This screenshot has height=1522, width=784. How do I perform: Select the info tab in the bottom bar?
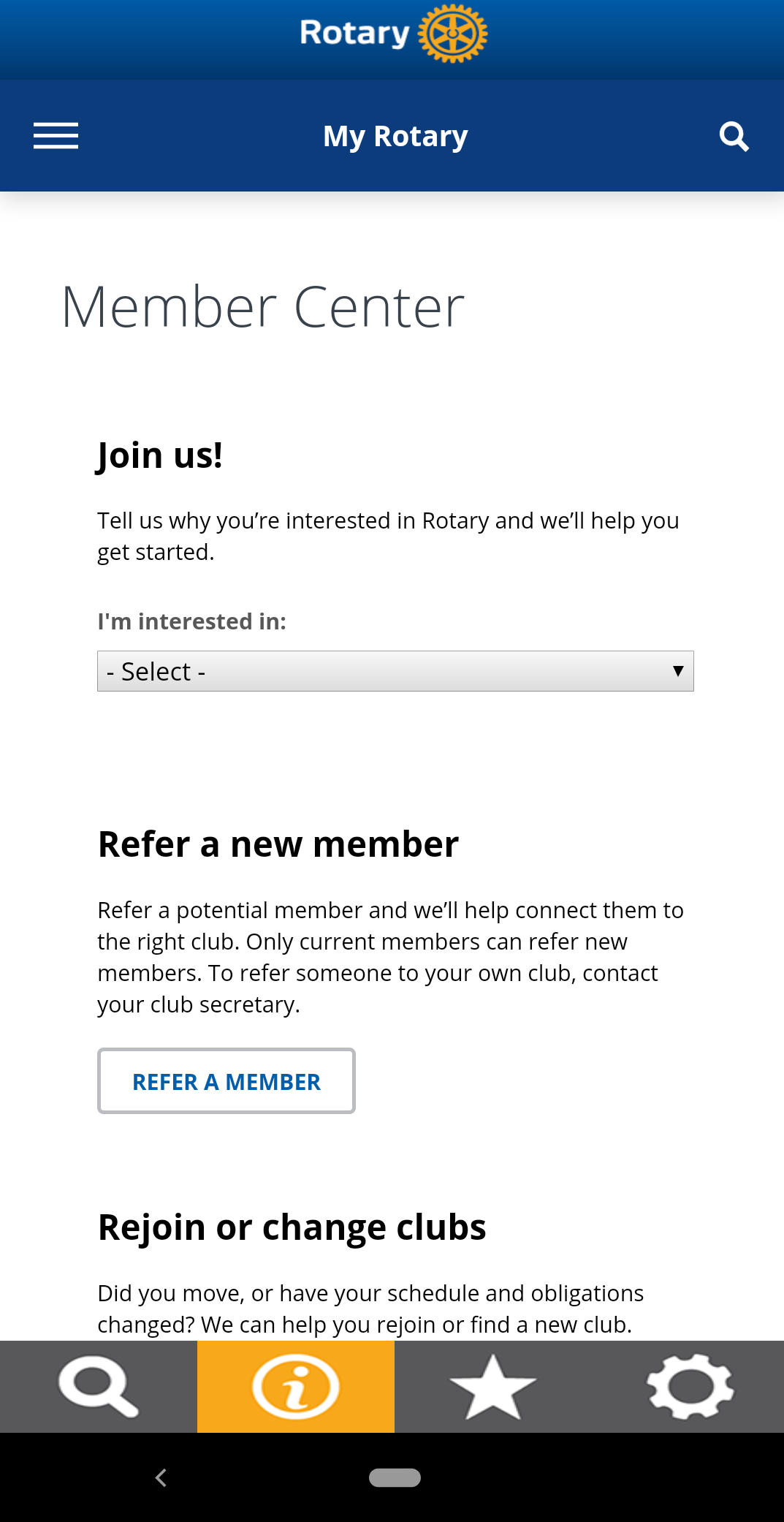[296, 1386]
